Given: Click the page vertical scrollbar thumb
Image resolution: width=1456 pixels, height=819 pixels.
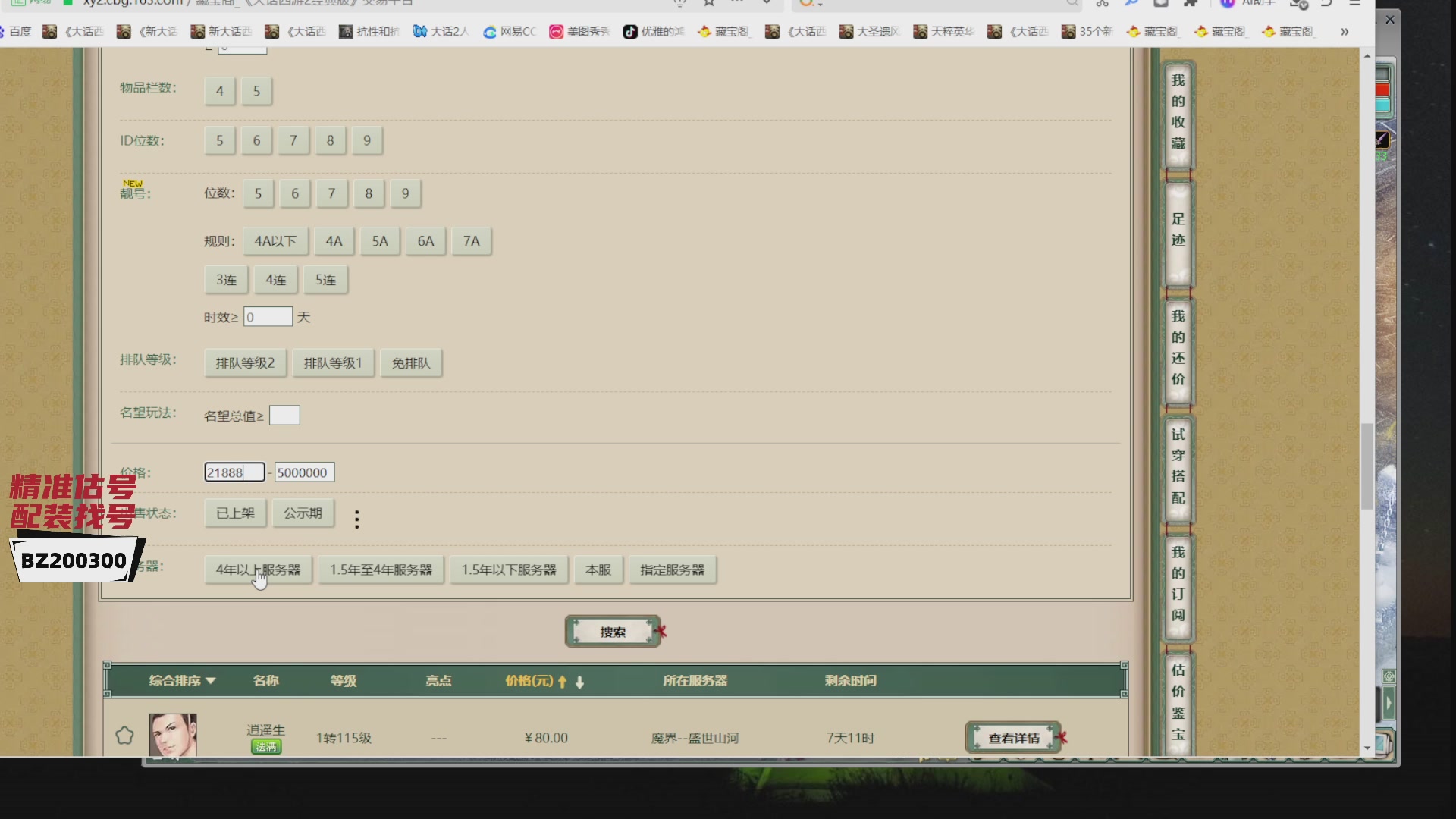Looking at the screenshot, I should pos(1367,466).
